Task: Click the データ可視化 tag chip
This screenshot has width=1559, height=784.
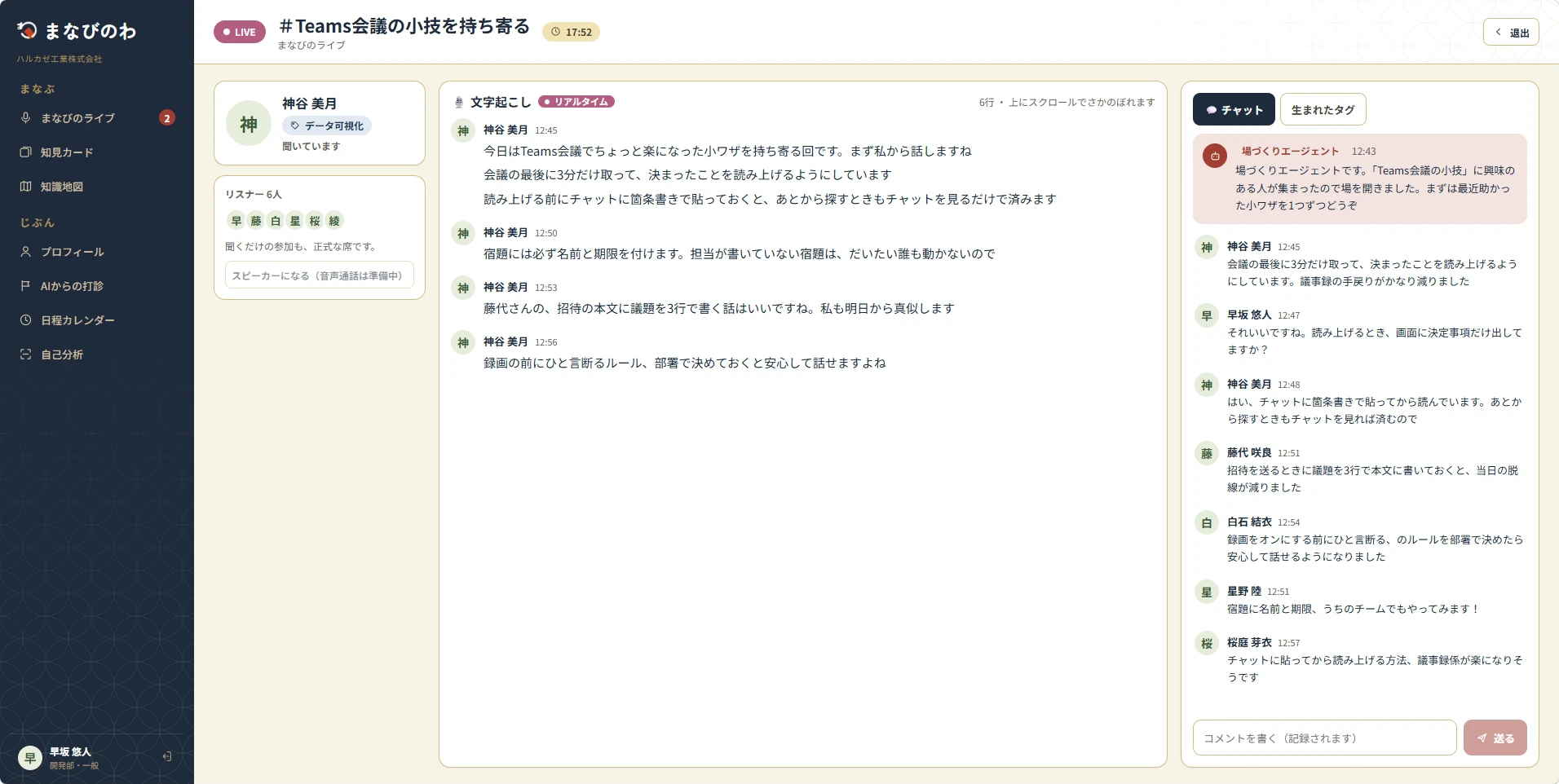Action: pyautogui.click(x=327, y=126)
